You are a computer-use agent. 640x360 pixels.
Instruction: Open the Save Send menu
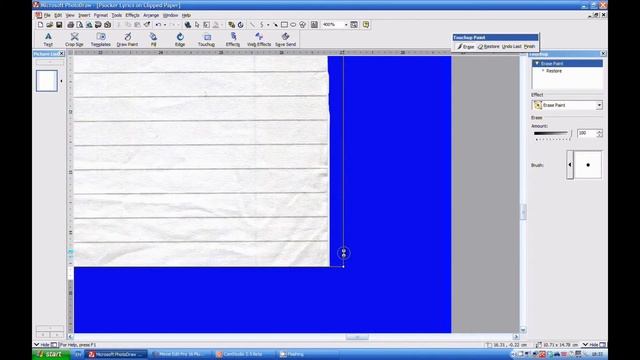[285, 40]
